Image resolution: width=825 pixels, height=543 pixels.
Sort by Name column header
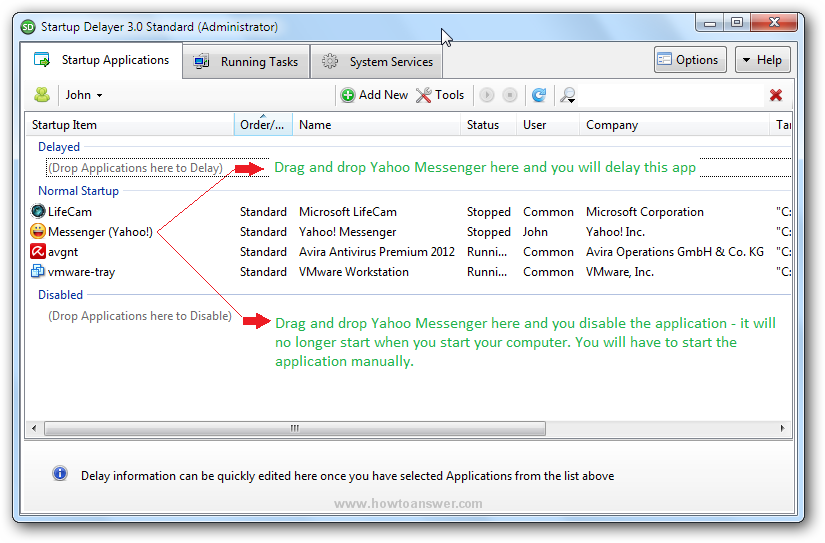pyautogui.click(x=376, y=125)
